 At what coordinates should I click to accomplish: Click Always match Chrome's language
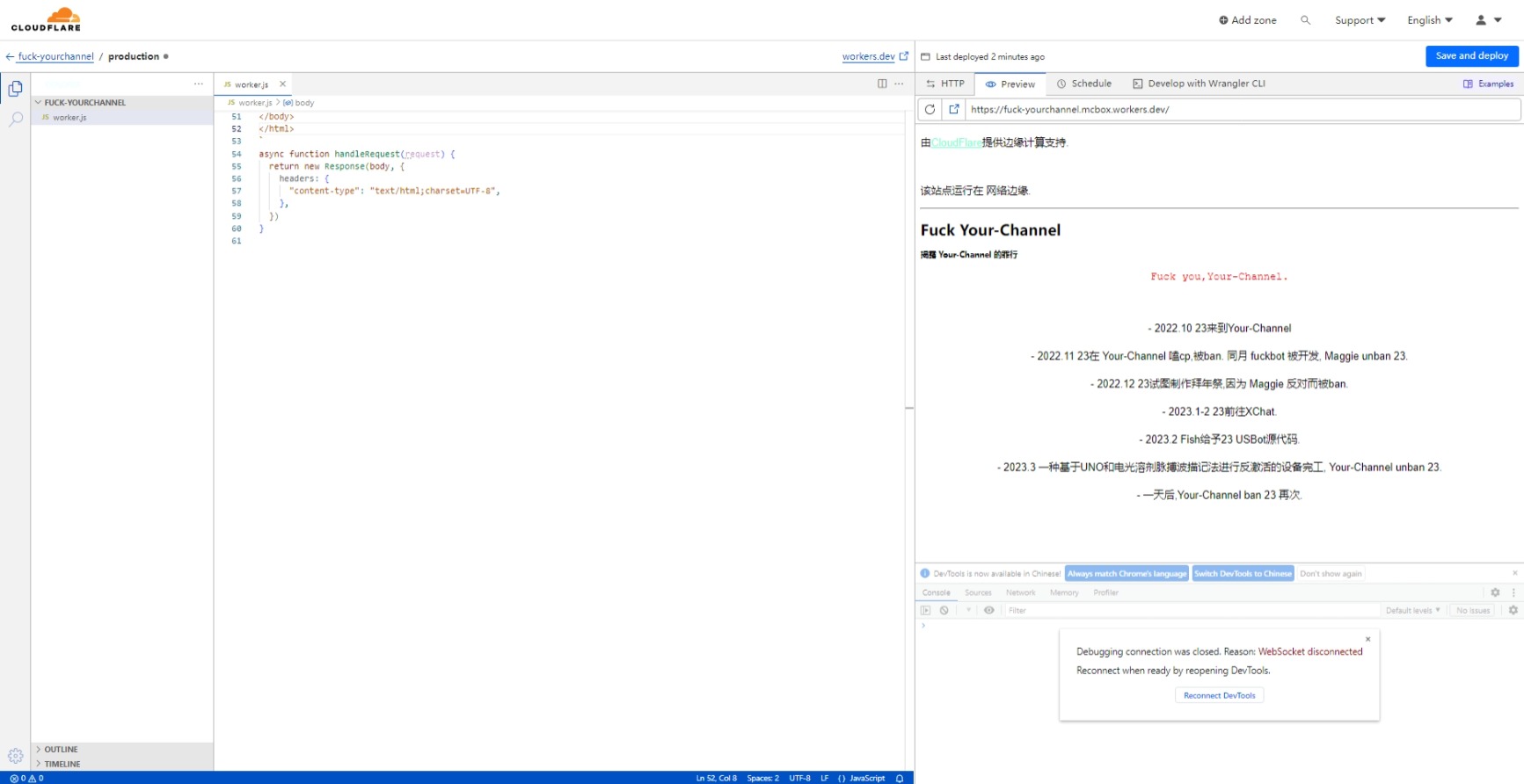pyautogui.click(x=1127, y=574)
